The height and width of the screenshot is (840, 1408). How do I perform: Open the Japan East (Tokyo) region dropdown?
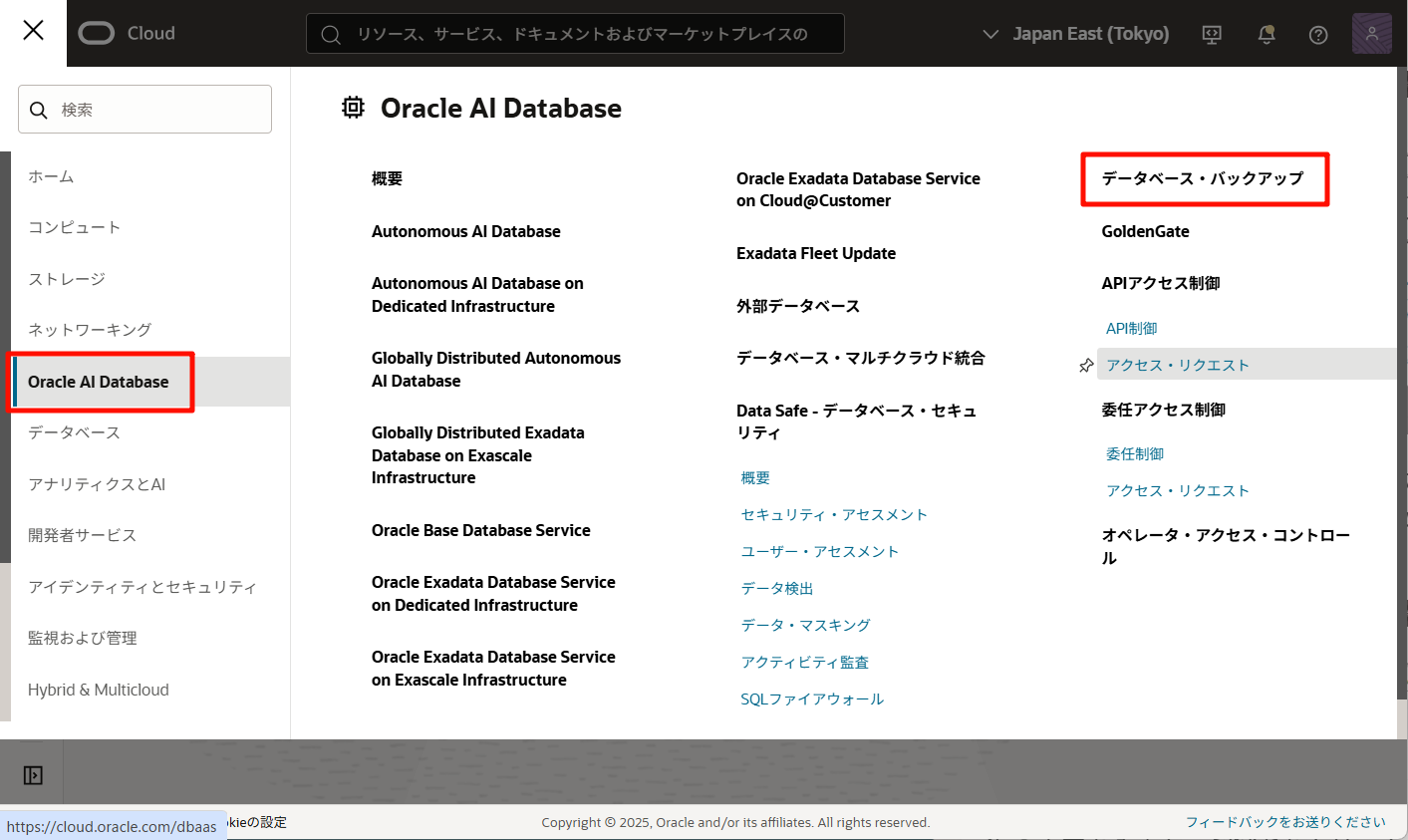coord(1076,34)
